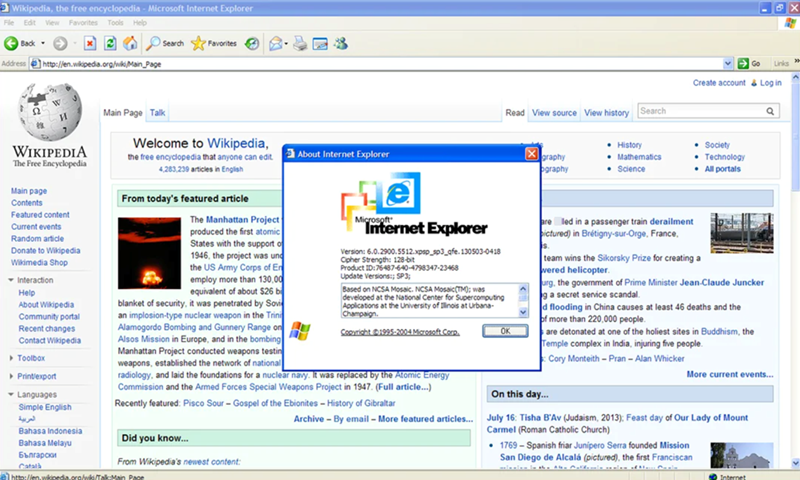Click the History toolbar icon
The height and width of the screenshot is (480, 800).
(x=252, y=43)
